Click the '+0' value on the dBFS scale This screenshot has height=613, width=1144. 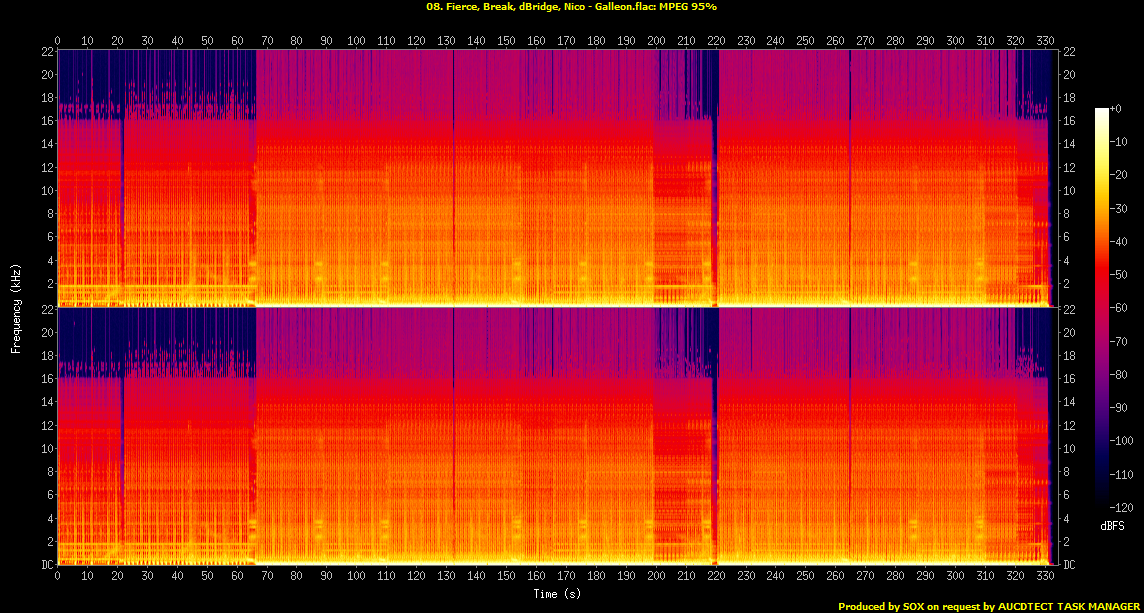[1116, 108]
